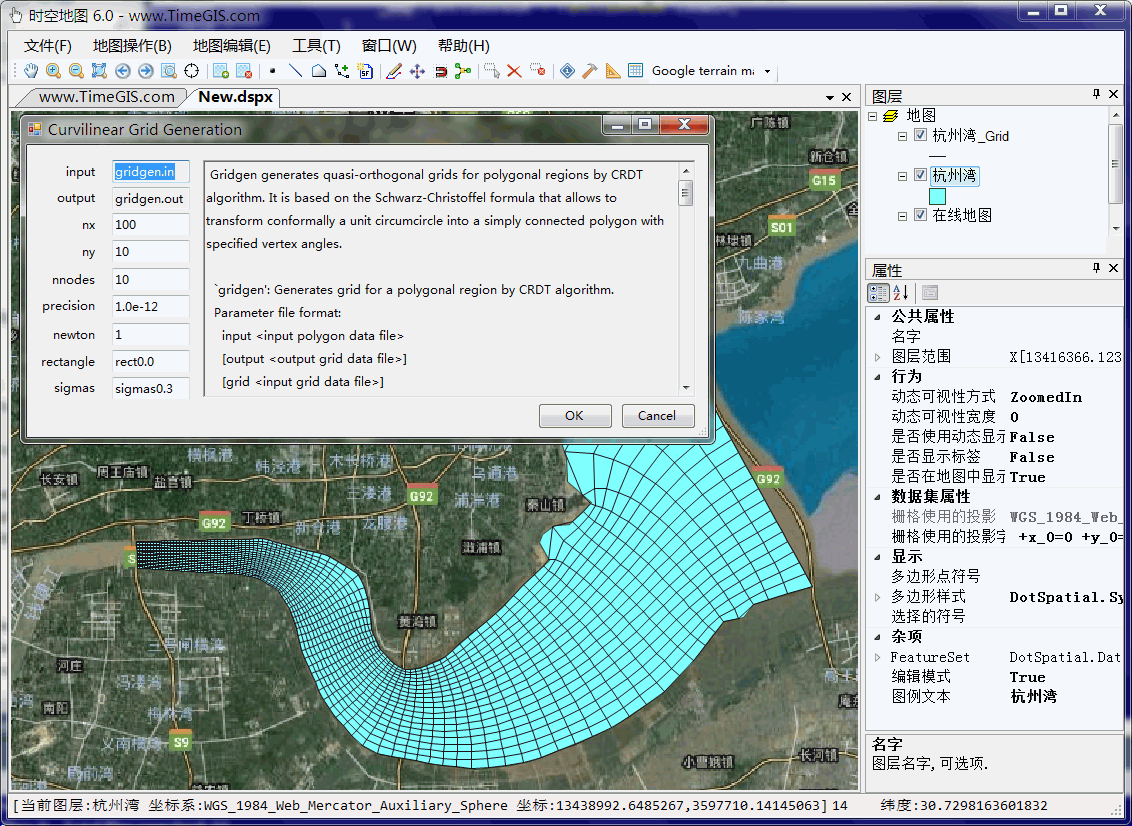Toggle the 杭州湾 layer visibility checkbox
The height and width of the screenshot is (826, 1132).
click(x=920, y=176)
